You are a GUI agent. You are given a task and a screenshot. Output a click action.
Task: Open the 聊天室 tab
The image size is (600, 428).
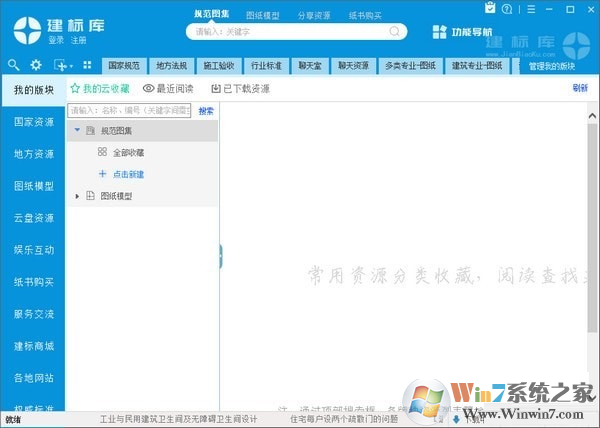pyautogui.click(x=310, y=66)
